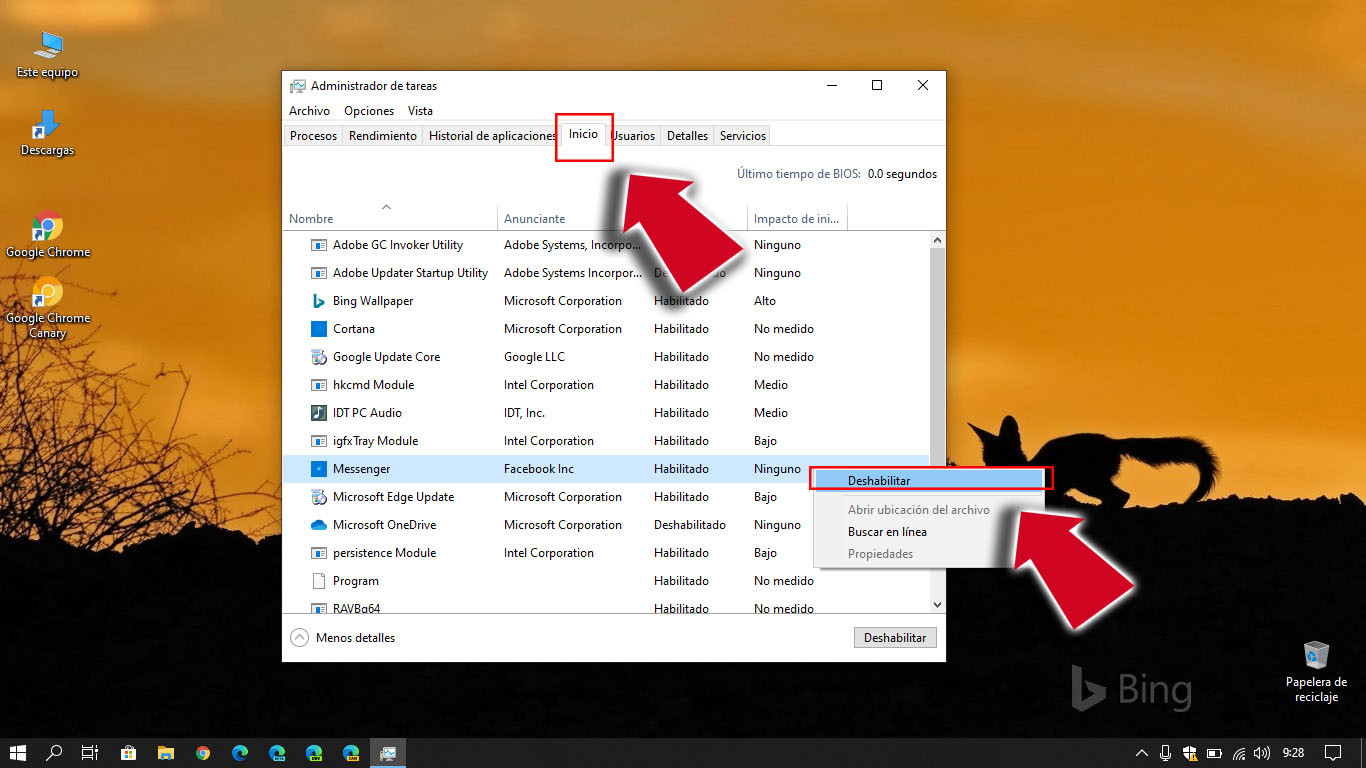This screenshot has height=768, width=1366.
Task: Open Microsoft Edge from the taskbar
Action: [x=240, y=753]
